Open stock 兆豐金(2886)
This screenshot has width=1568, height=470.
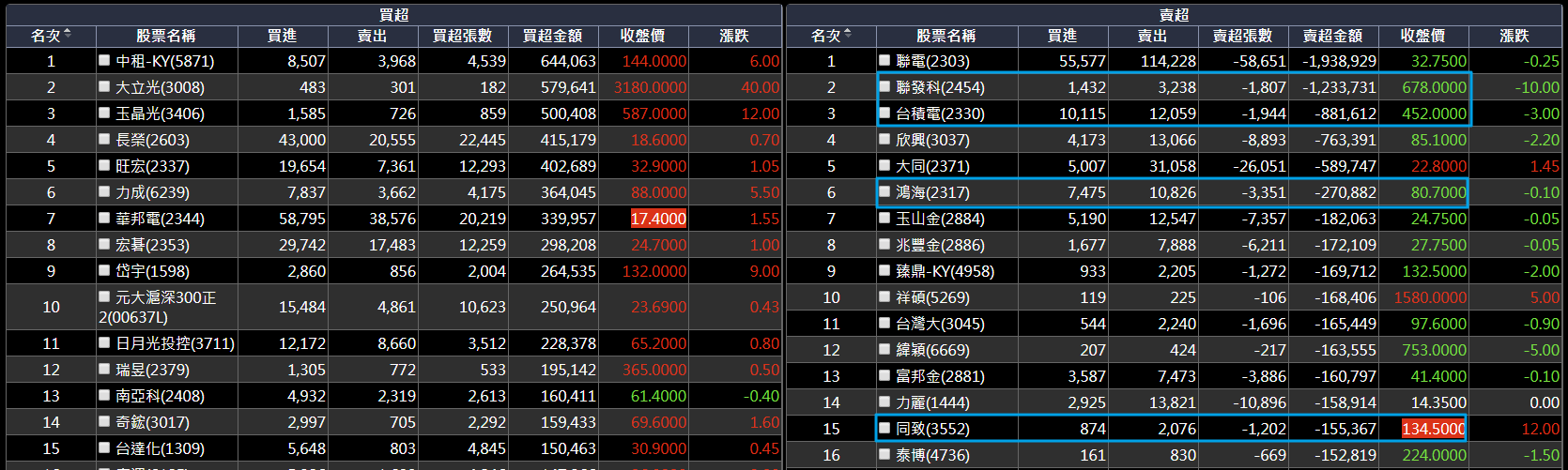(940, 245)
